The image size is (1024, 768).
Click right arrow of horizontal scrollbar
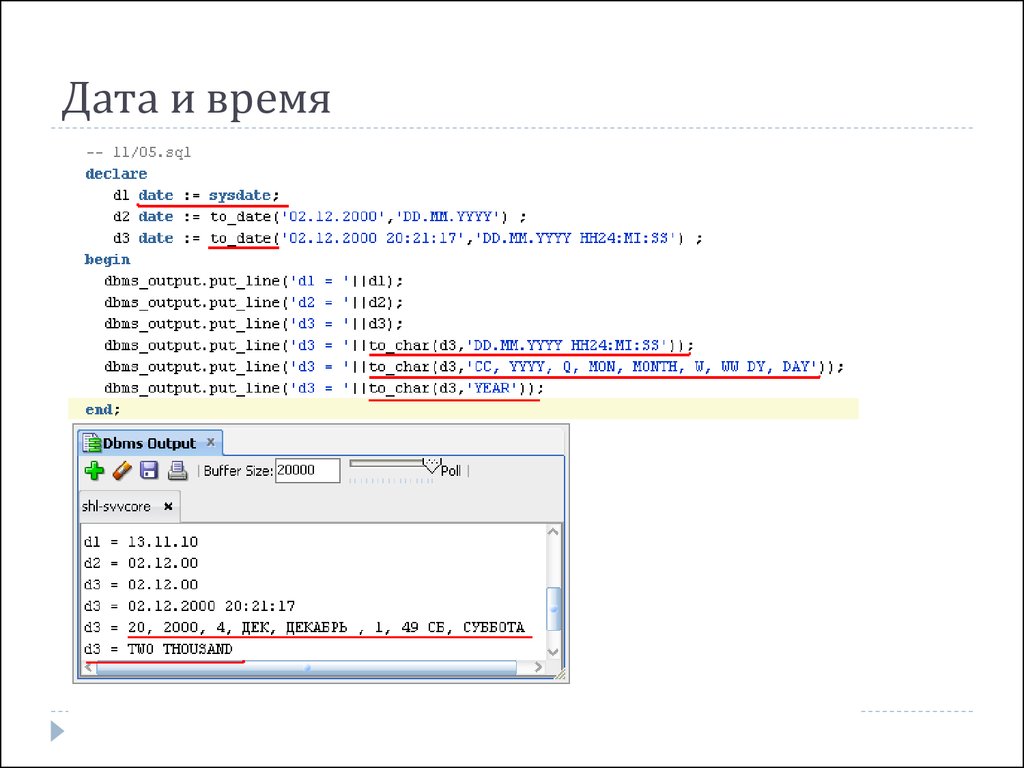(537, 667)
